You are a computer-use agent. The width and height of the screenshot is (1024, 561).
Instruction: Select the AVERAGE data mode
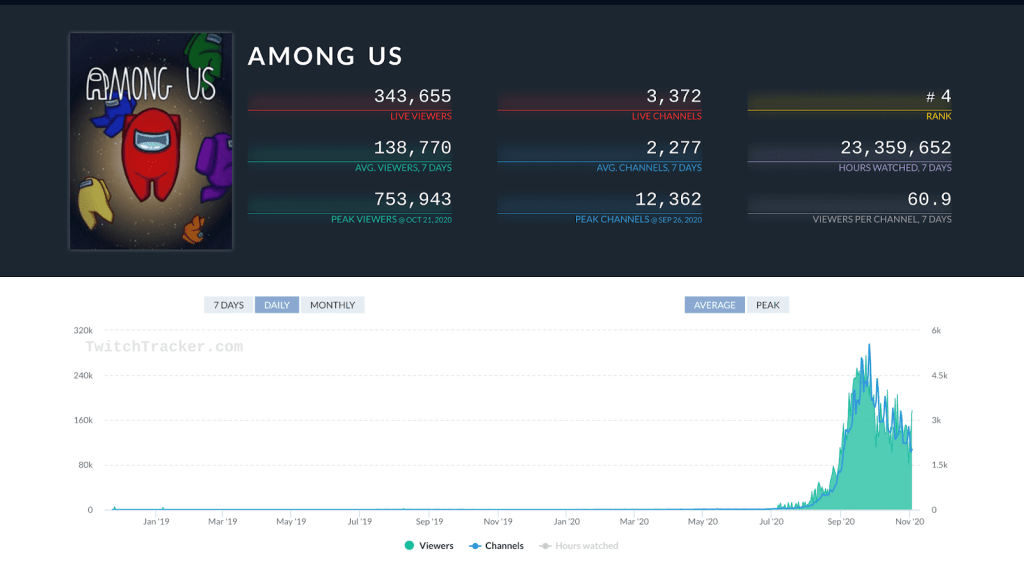[x=714, y=305]
